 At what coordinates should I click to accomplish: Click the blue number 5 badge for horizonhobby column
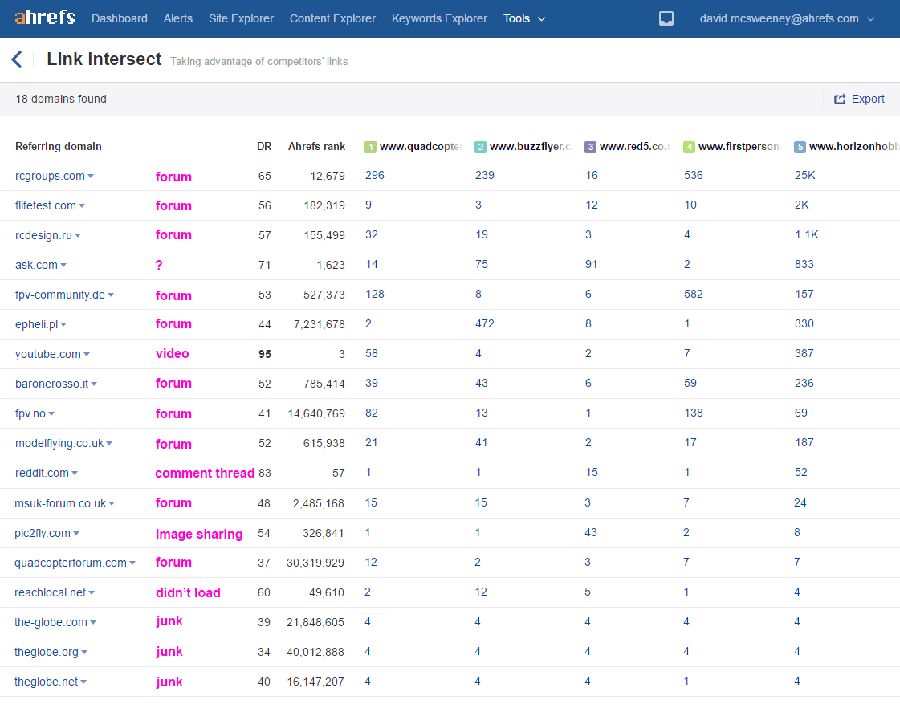[800, 147]
